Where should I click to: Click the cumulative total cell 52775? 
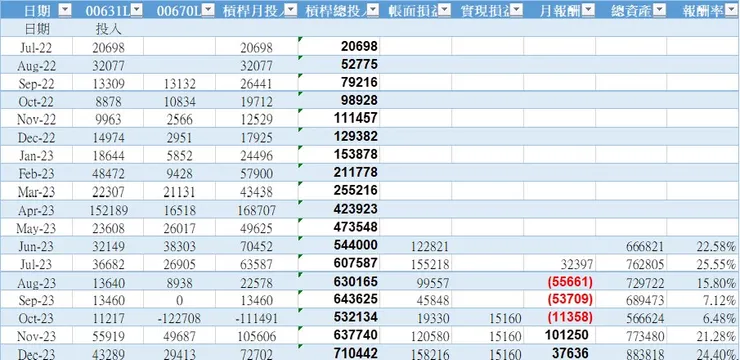(339, 64)
